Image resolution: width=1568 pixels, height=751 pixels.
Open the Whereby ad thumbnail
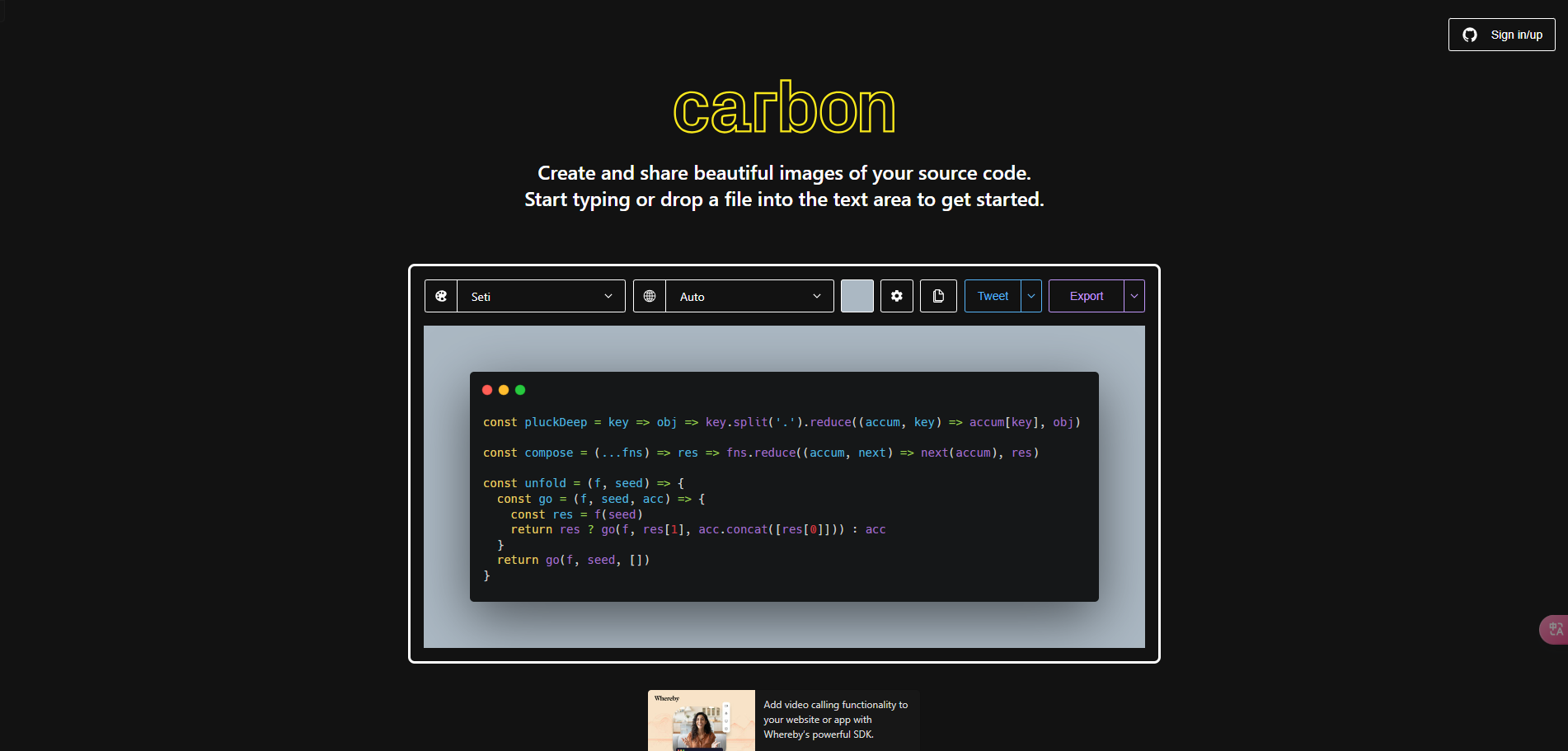[702, 720]
